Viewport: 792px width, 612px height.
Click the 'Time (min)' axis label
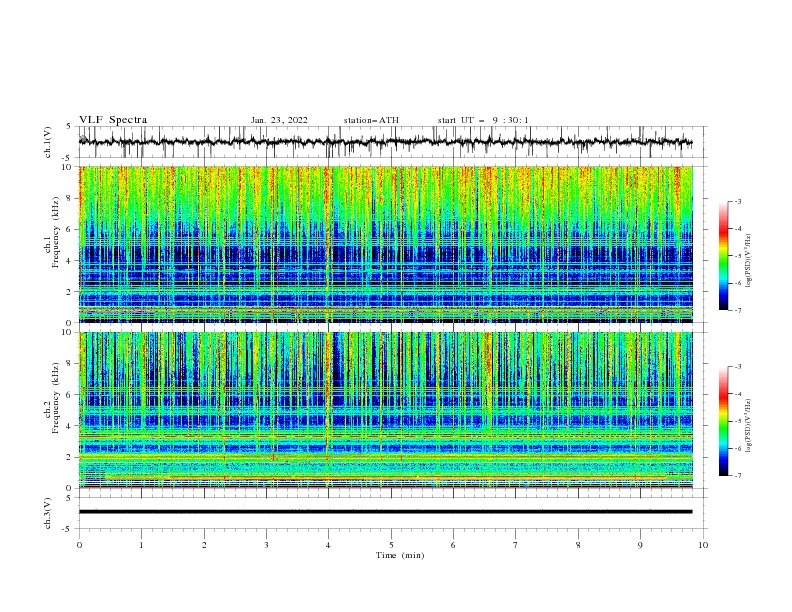pyautogui.click(x=400, y=555)
